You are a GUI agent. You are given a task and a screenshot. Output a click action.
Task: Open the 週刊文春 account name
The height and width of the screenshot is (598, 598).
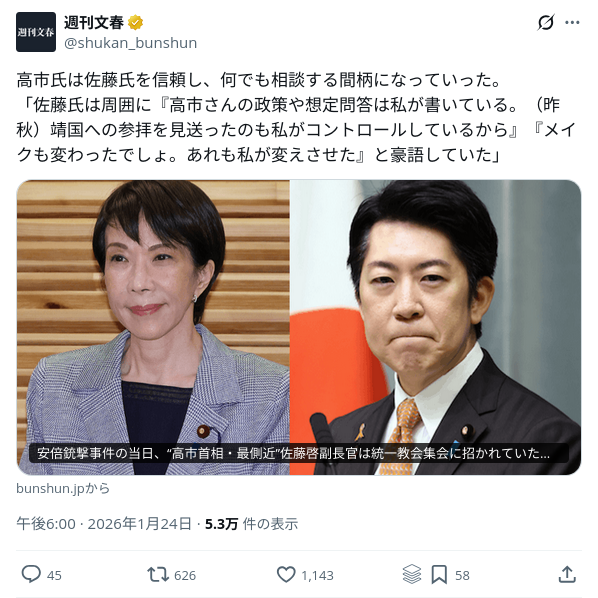[93, 23]
